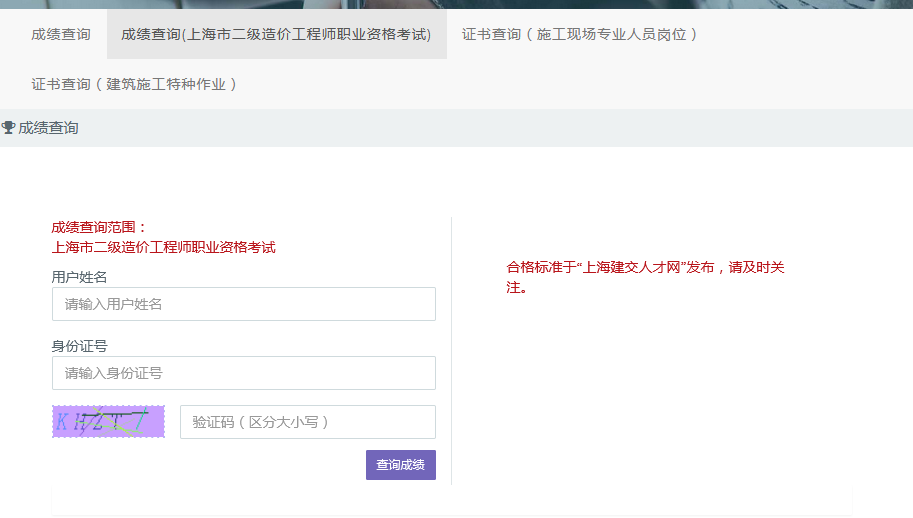The height and width of the screenshot is (518, 913).
Task: Click the 身份证号 field label
Action: coord(79,346)
